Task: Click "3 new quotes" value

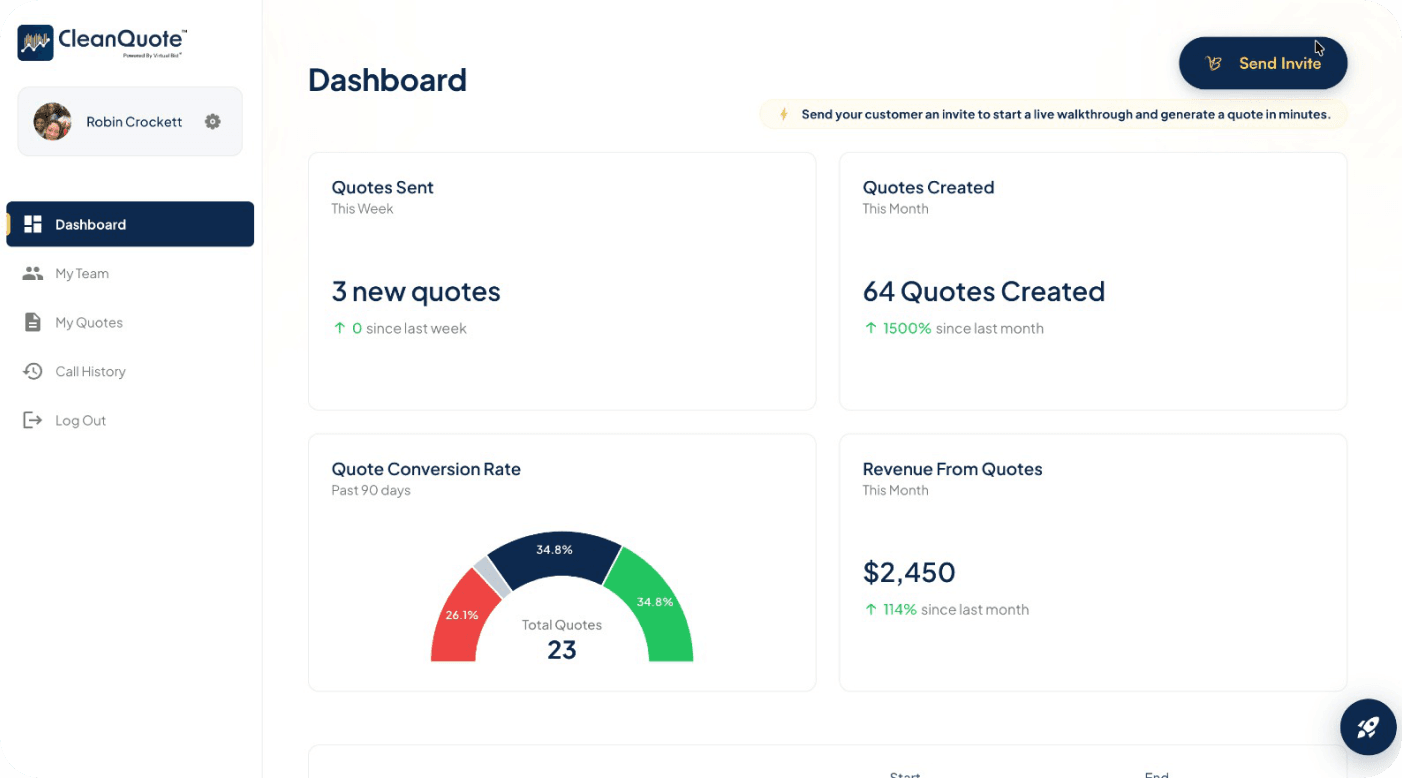Action: point(416,291)
